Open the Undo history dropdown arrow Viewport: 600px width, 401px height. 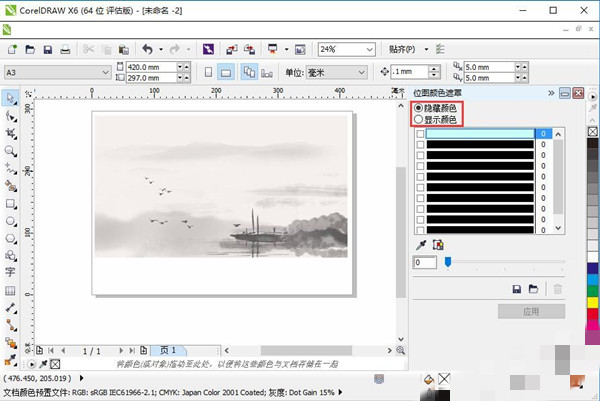(161, 49)
